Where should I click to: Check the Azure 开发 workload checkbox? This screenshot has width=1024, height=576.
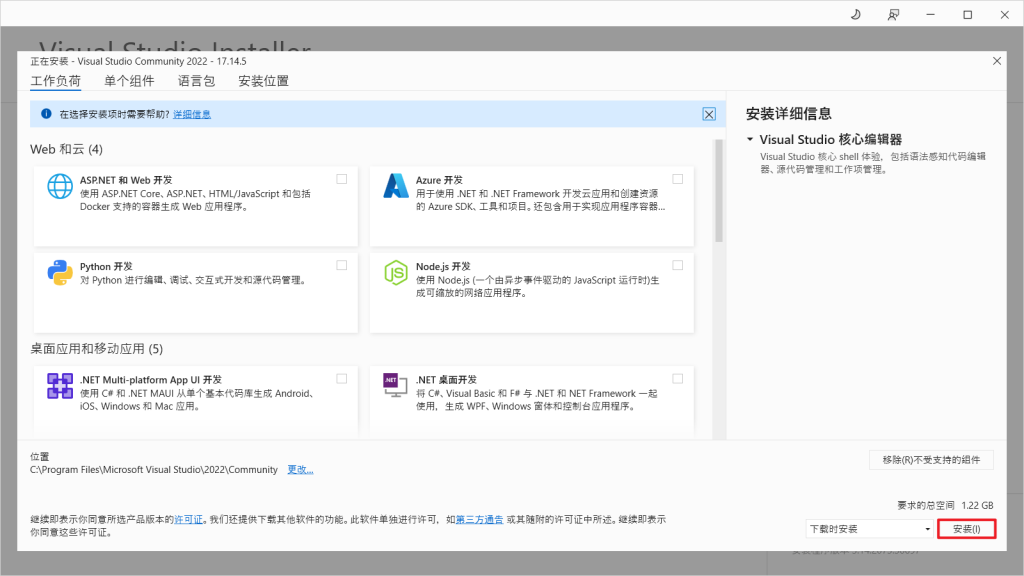(678, 179)
